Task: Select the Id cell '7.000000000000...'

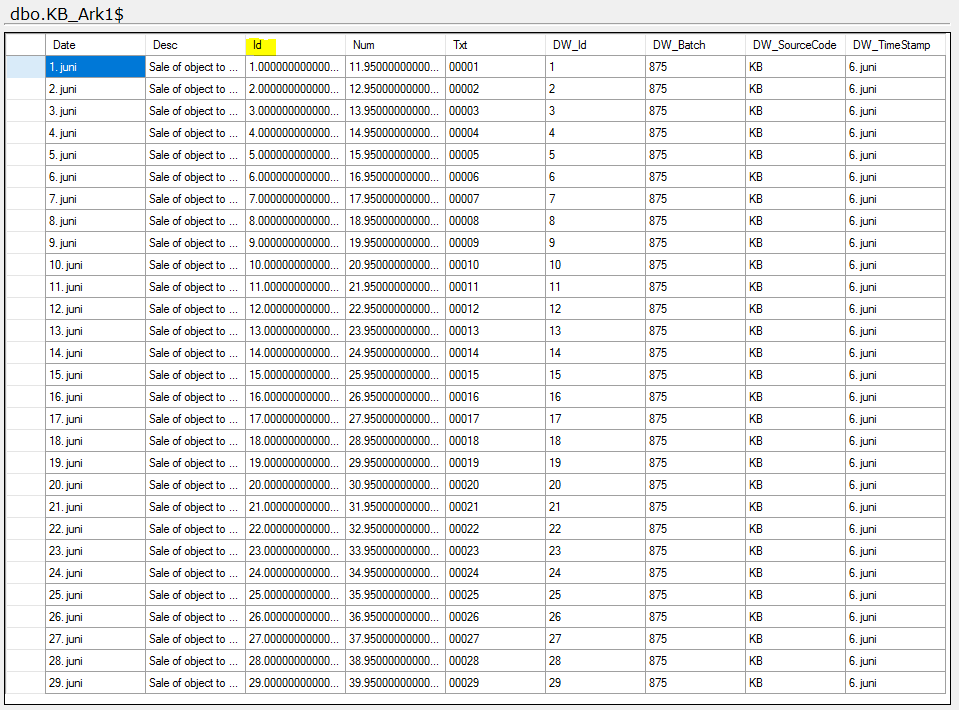Action: point(295,199)
